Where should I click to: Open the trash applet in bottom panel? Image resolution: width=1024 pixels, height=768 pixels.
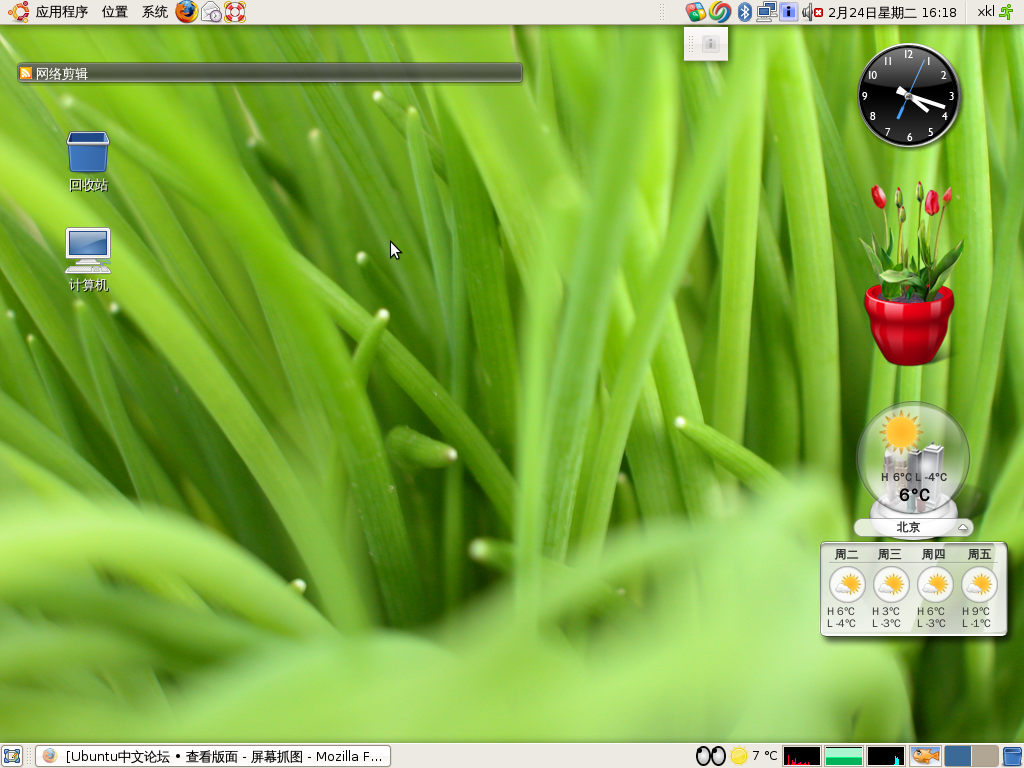coord(1012,756)
